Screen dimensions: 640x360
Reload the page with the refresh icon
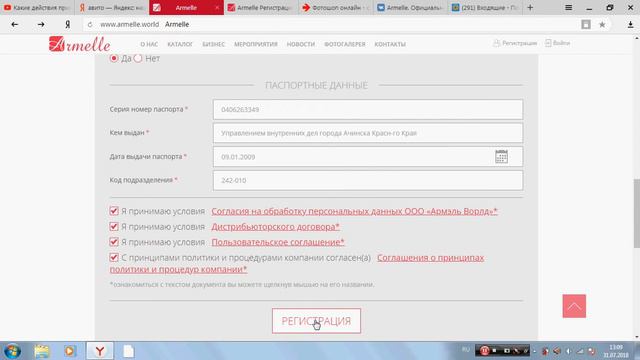point(90,24)
